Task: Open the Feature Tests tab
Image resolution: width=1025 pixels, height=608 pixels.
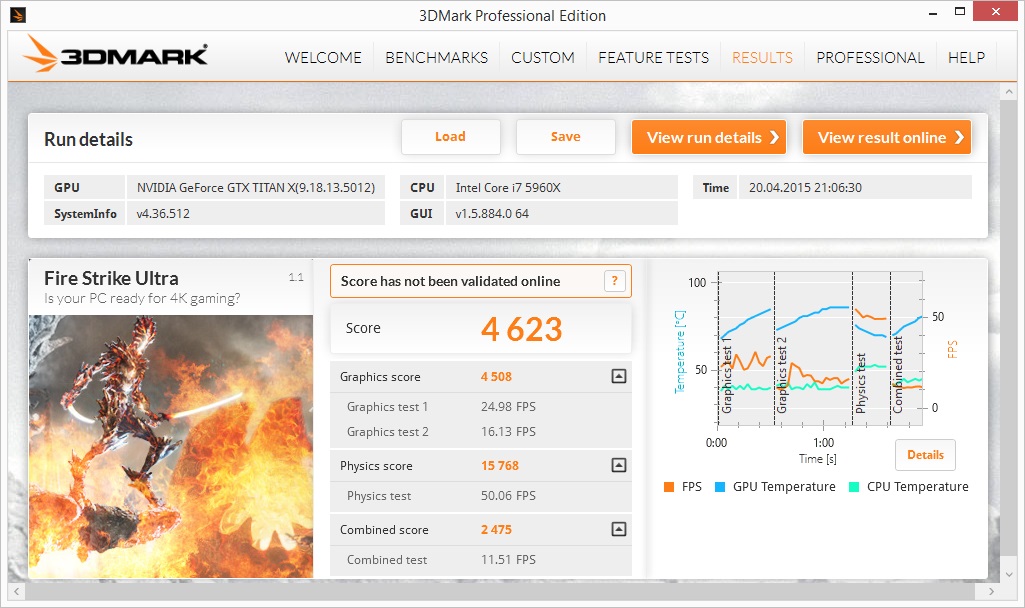Action: coord(653,58)
